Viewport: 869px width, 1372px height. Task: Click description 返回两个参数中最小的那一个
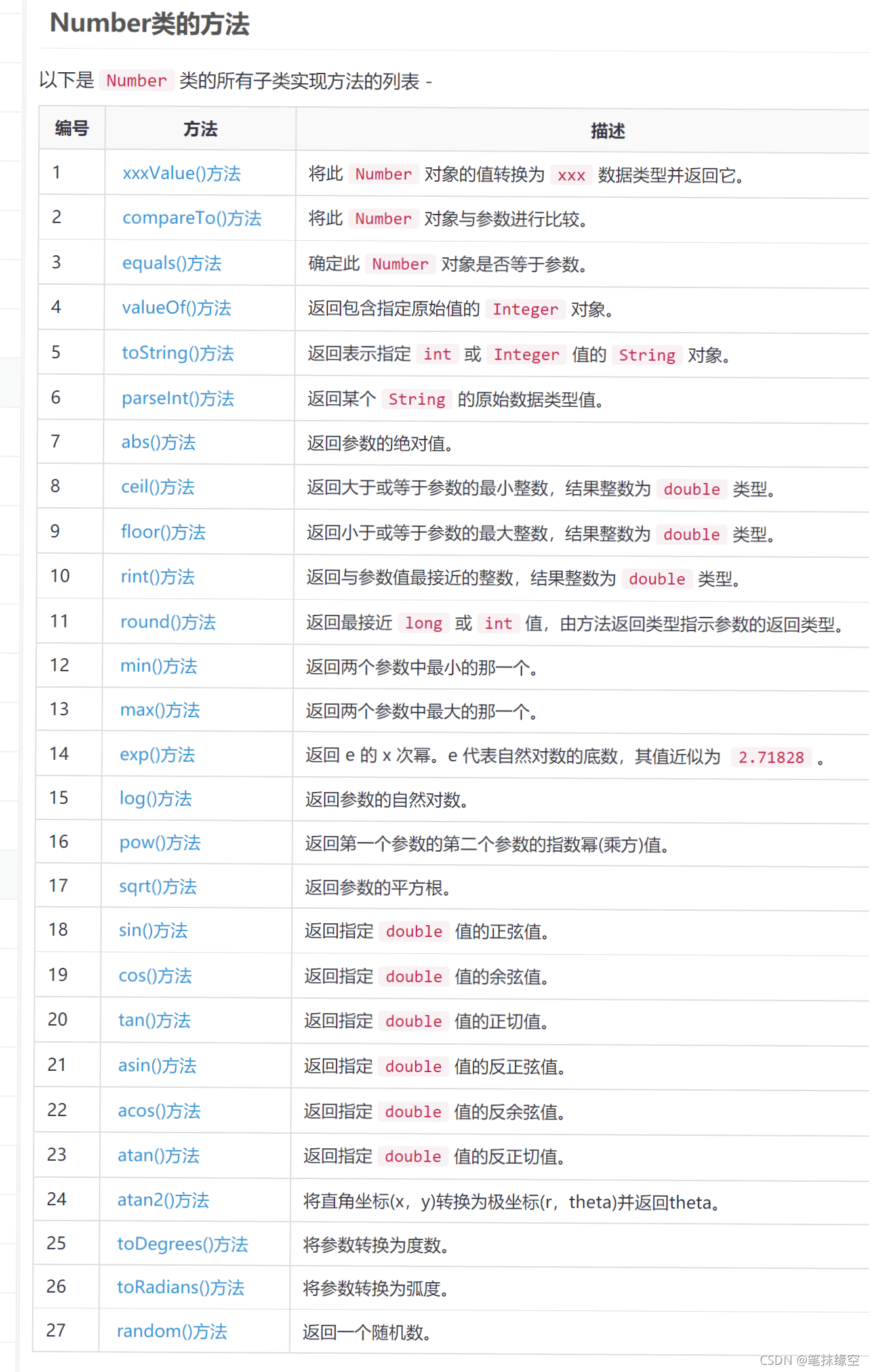(x=422, y=668)
